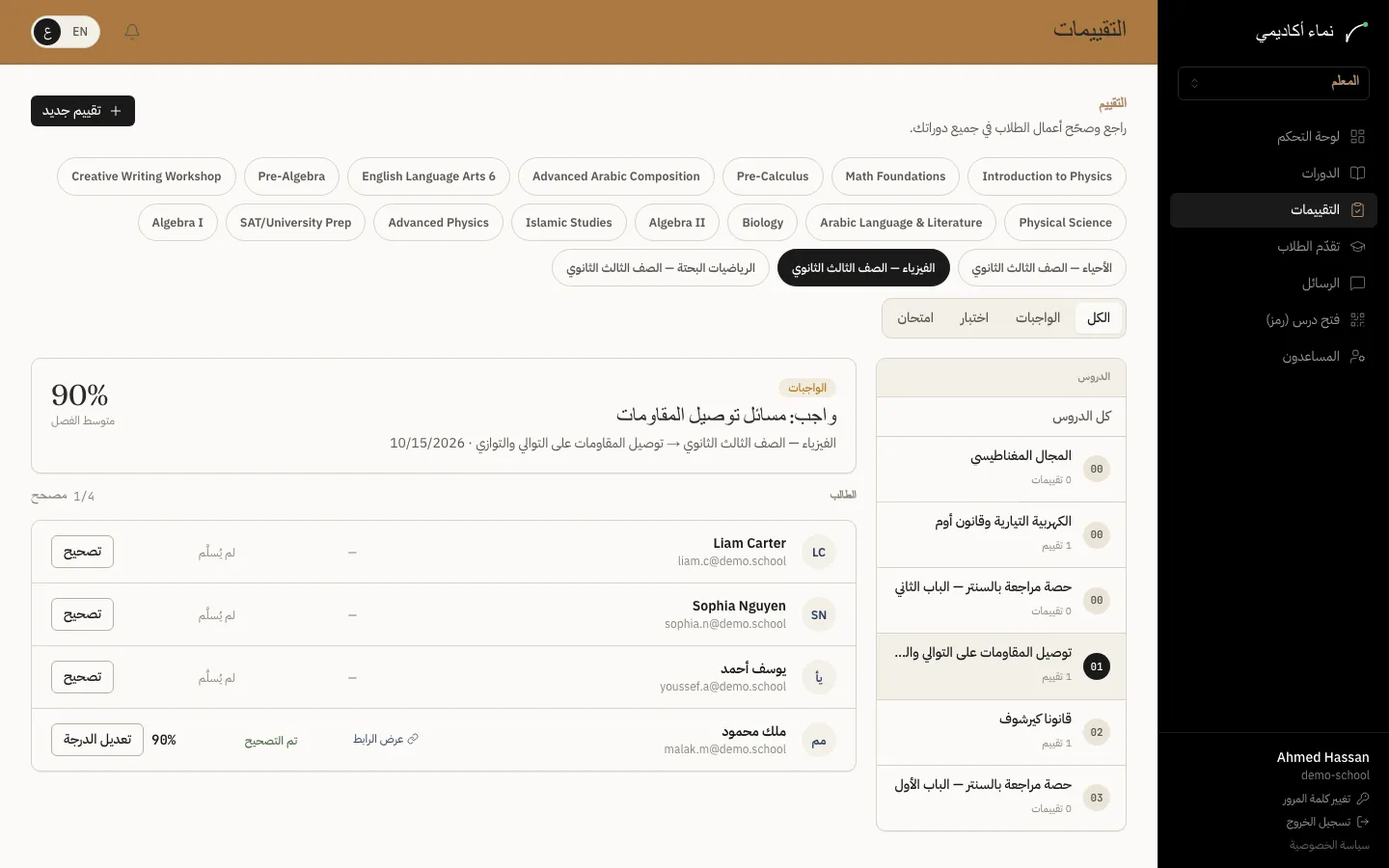Select the امتحان filter tab
The height and width of the screenshot is (868, 1389).
coord(915,318)
